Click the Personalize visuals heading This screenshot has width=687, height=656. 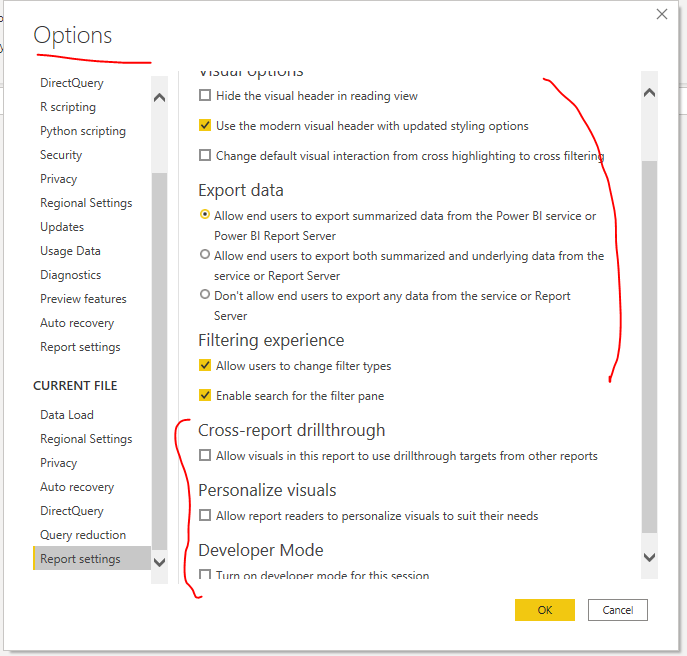pos(267,490)
